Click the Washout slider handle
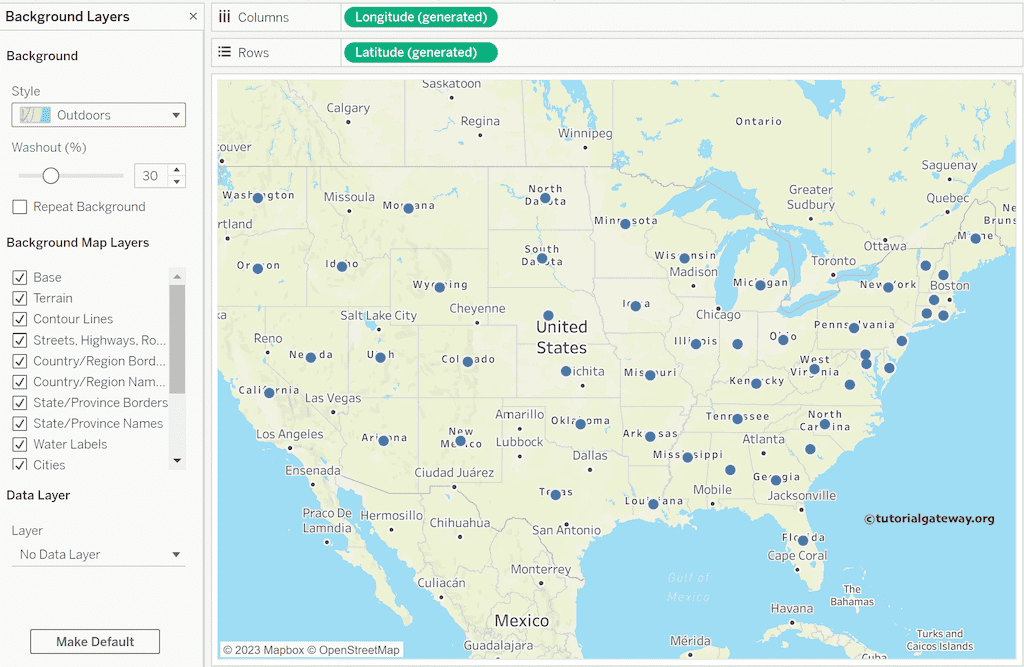This screenshot has width=1024, height=667. click(50, 175)
